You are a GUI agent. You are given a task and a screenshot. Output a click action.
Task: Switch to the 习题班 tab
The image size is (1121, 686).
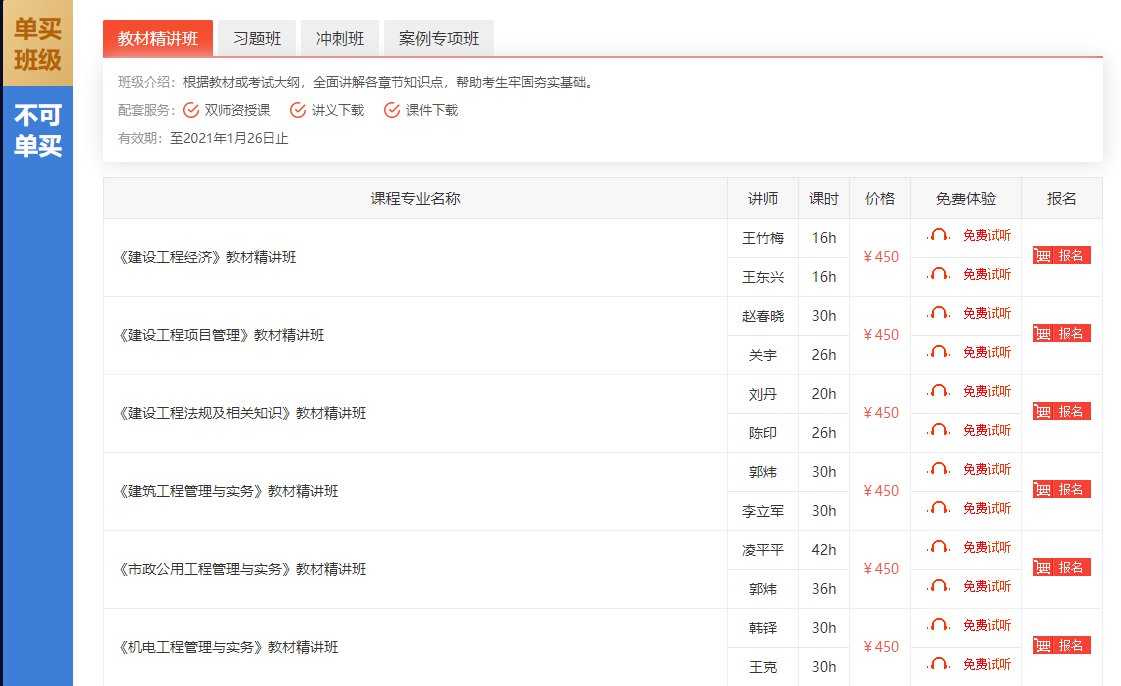(257, 39)
